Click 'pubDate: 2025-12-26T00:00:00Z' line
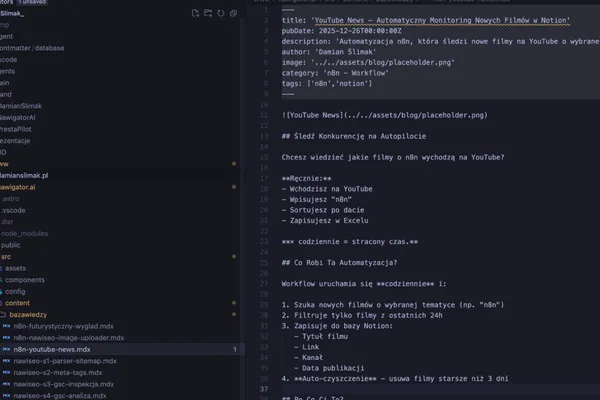600x400 pixels. click(341, 31)
